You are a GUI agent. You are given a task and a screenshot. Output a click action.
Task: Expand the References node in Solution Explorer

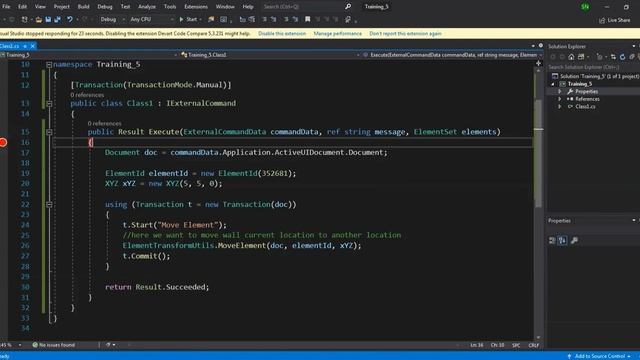pyautogui.click(x=560, y=99)
